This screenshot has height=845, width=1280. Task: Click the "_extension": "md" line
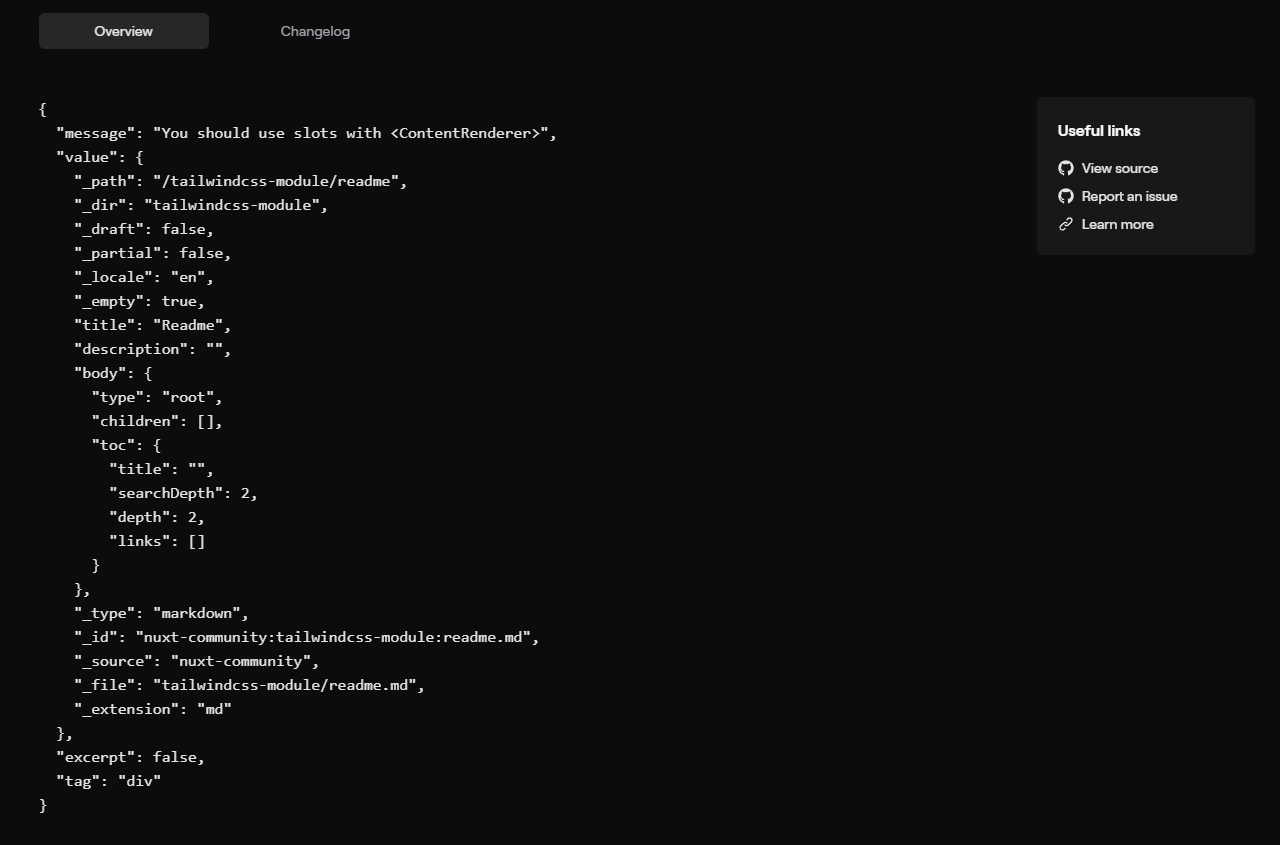(153, 709)
